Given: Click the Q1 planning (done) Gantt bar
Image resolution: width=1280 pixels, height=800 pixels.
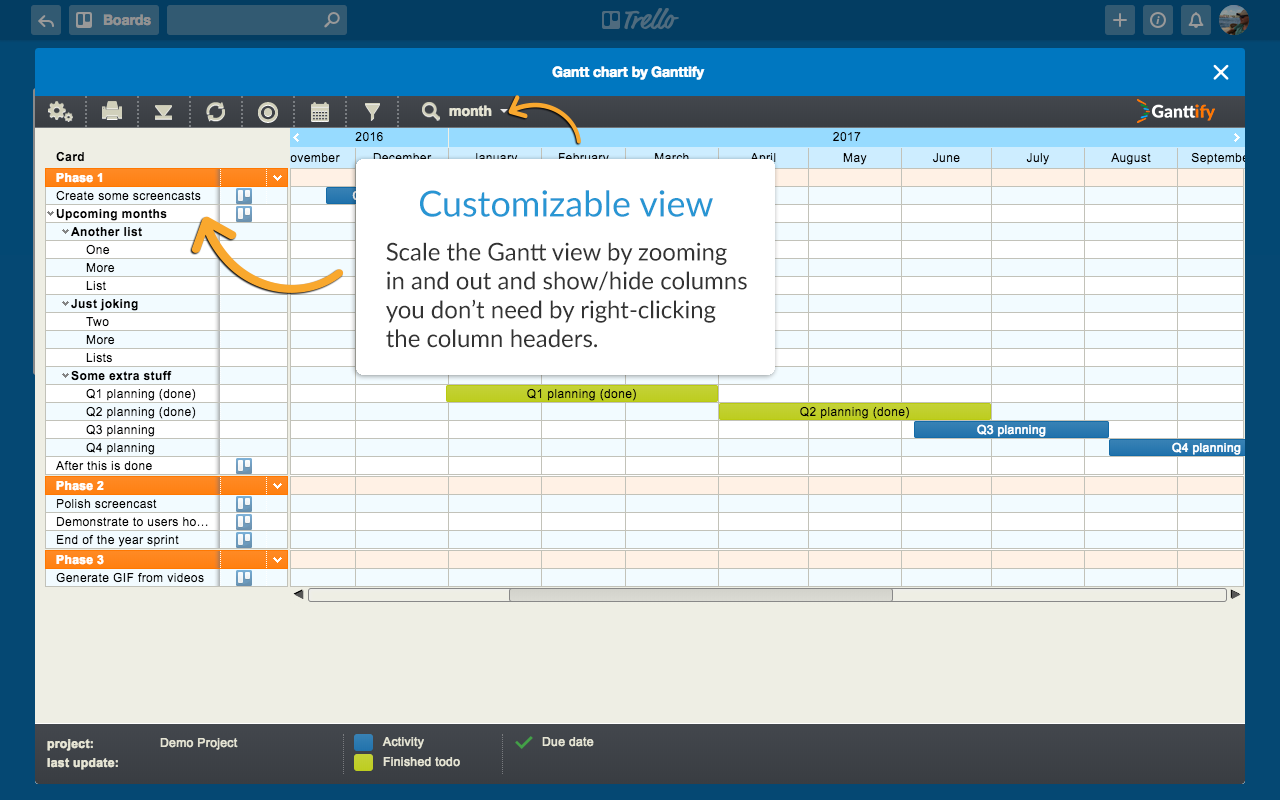Looking at the screenshot, I should (582, 394).
